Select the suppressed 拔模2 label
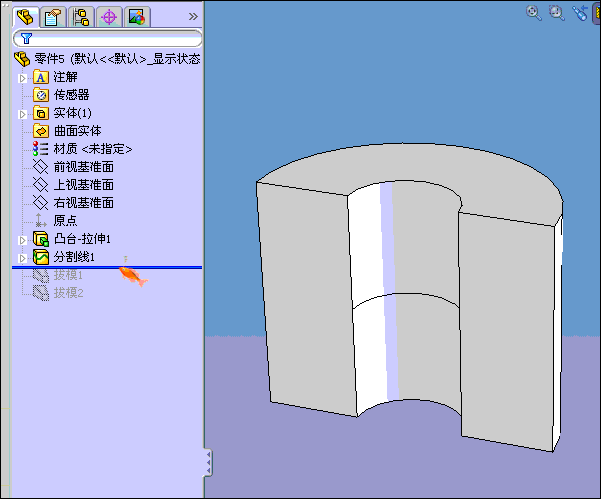Viewport: 601px width, 499px height. (x=69, y=293)
